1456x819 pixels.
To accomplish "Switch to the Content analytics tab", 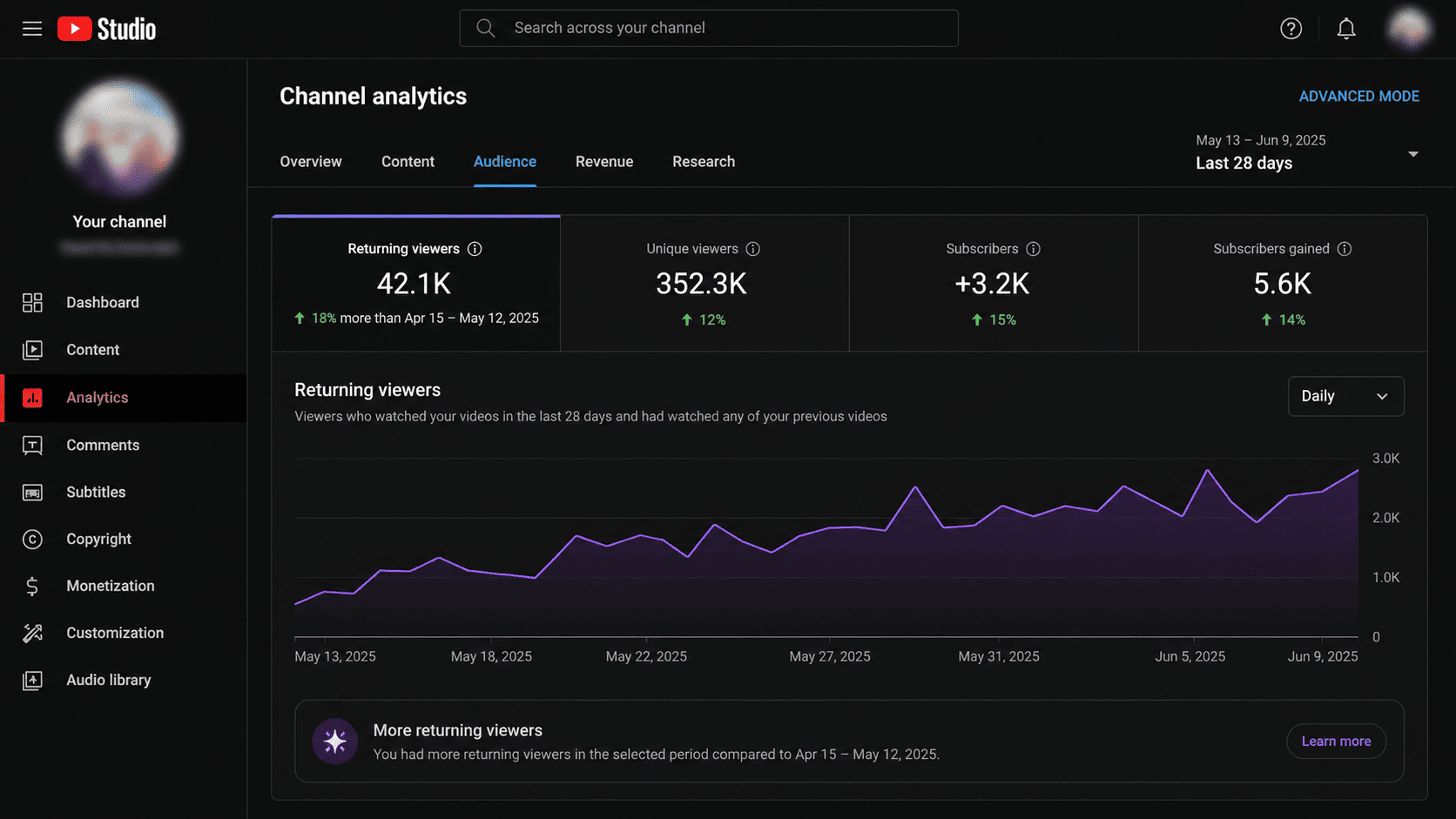I will tap(408, 162).
